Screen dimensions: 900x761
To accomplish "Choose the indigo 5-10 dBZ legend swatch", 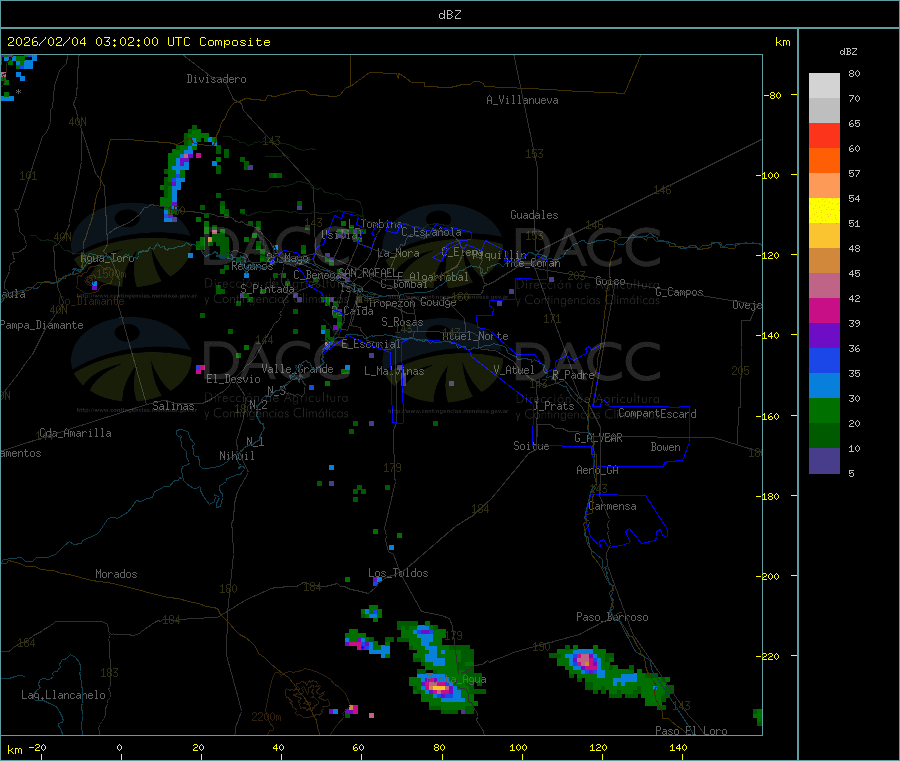I will [x=824, y=461].
